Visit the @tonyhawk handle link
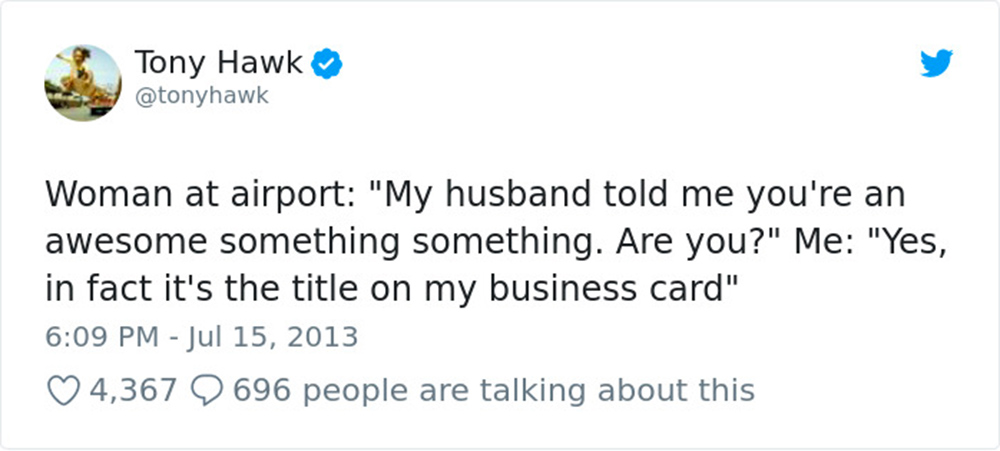The height and width of the screenshot is (451, 1000). 202,96
